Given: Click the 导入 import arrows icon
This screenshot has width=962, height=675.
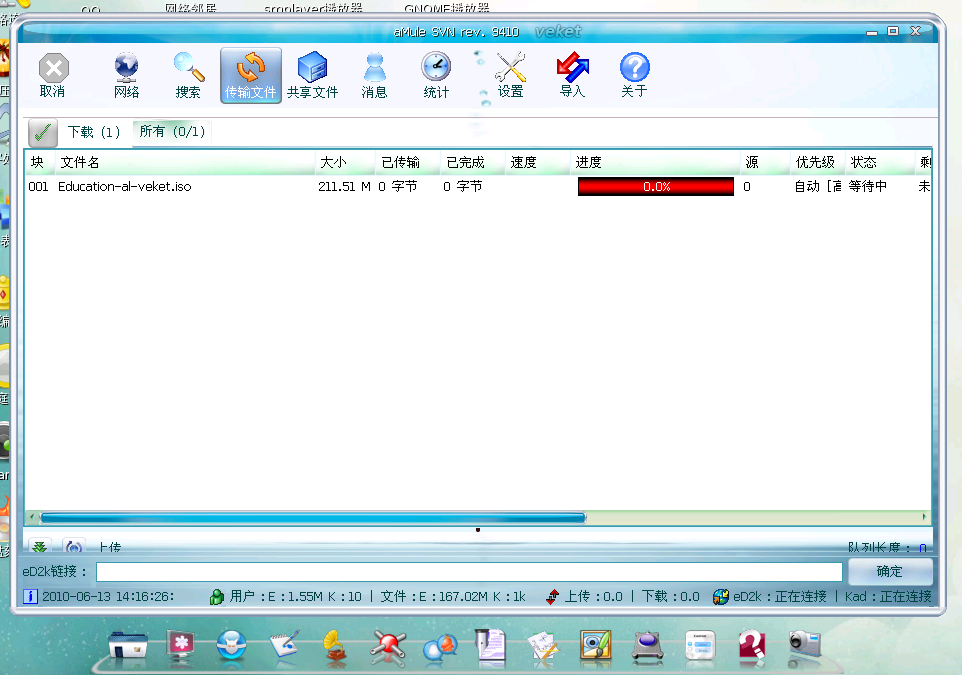Looking at the screenshot, I should [572, 76].
